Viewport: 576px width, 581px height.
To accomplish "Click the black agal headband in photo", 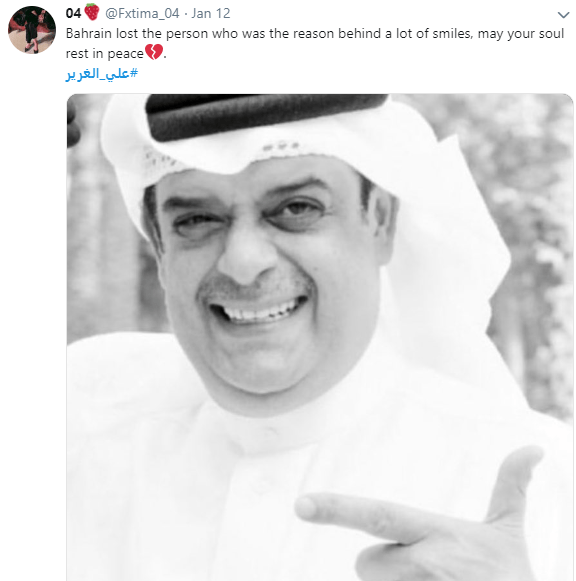I will tap(265, 113).
